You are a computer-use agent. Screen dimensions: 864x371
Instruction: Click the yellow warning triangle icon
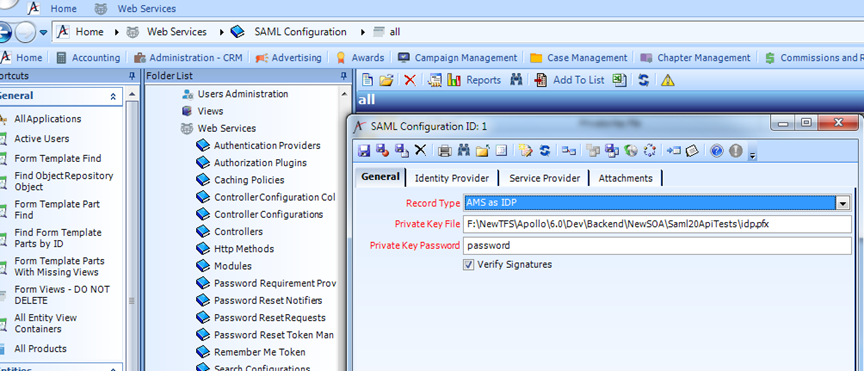[x=667, y=80]
